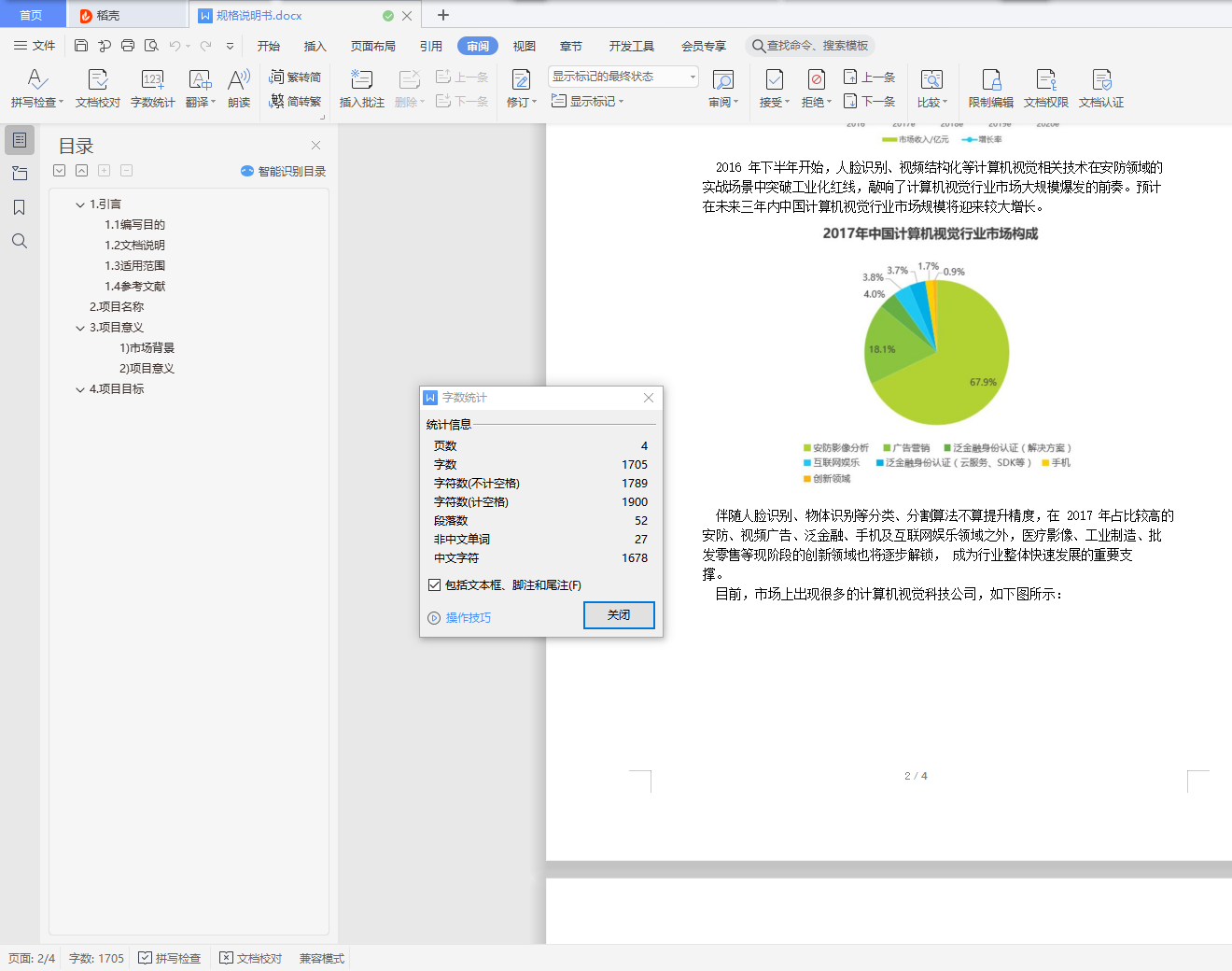1232x971 pixels.
Task: Open the 拼写检查 spell check tool
Action: (36, 89)
